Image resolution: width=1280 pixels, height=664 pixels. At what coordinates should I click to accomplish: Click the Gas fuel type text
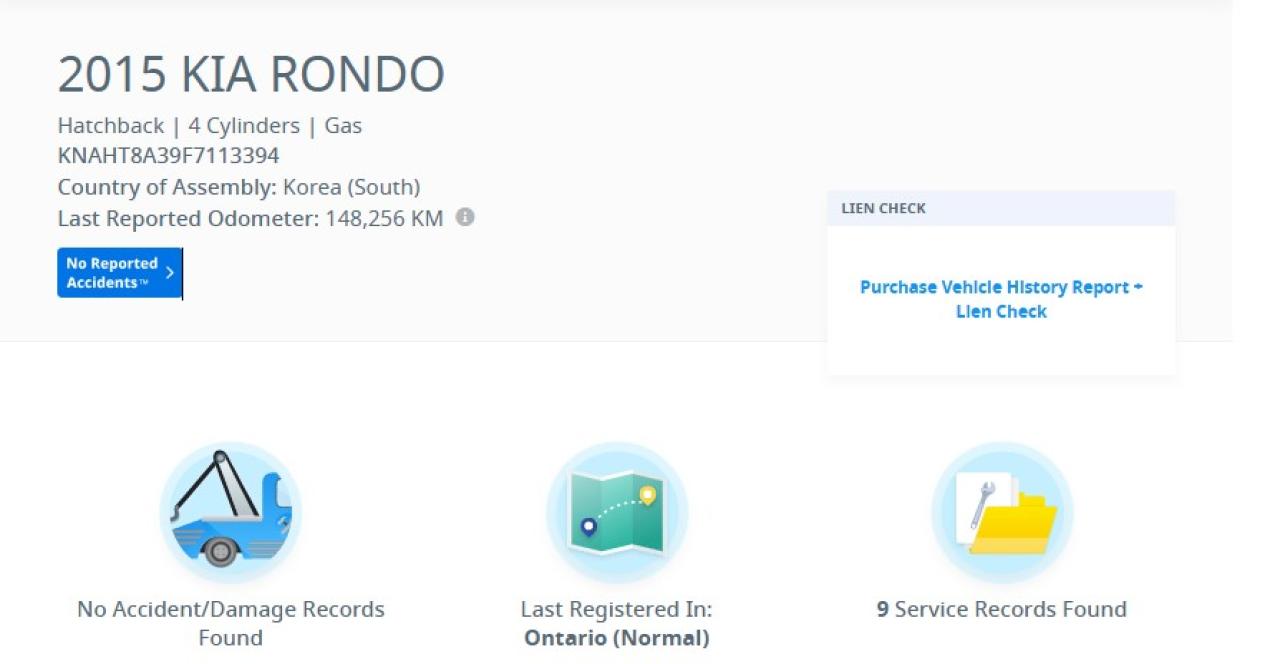pos(343,126)
